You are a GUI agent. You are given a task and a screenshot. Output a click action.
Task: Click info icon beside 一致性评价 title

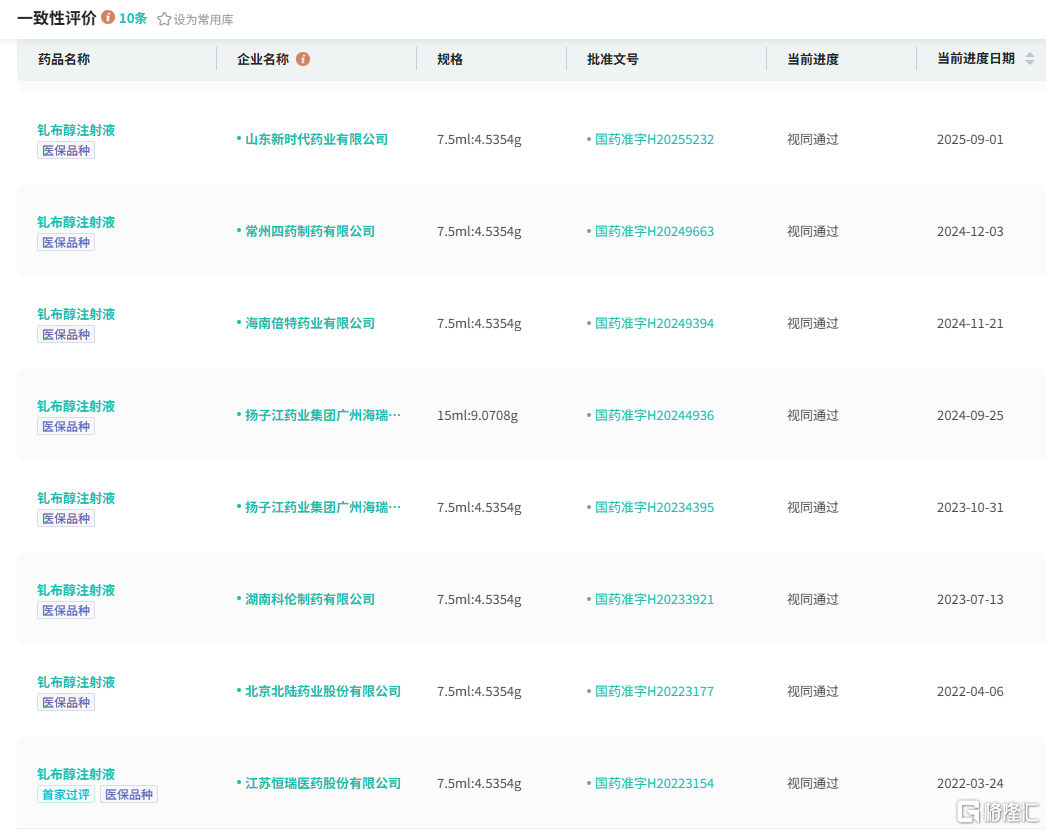[x=108, y=17]
